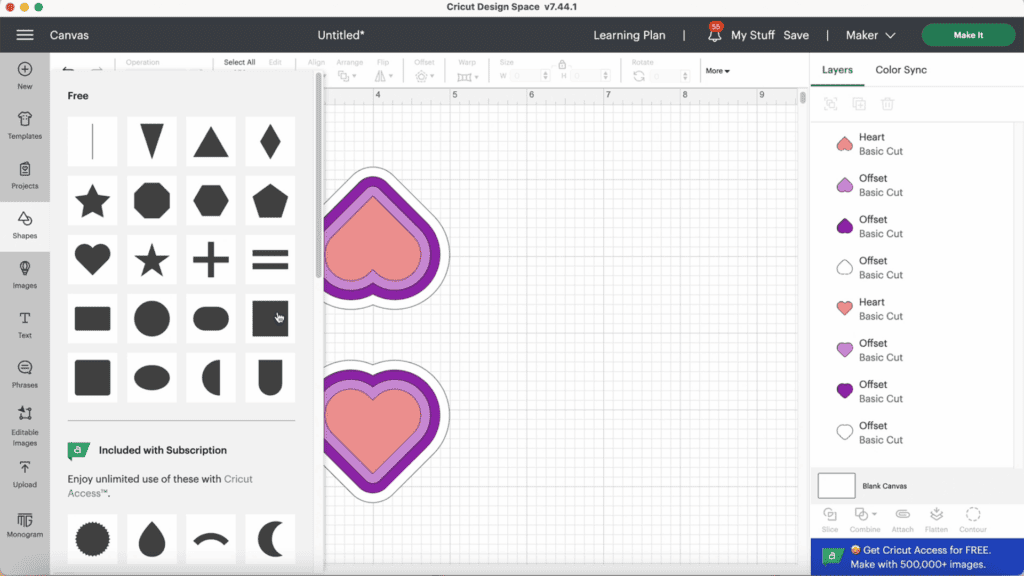Insert the score line shape

(93, 142)
